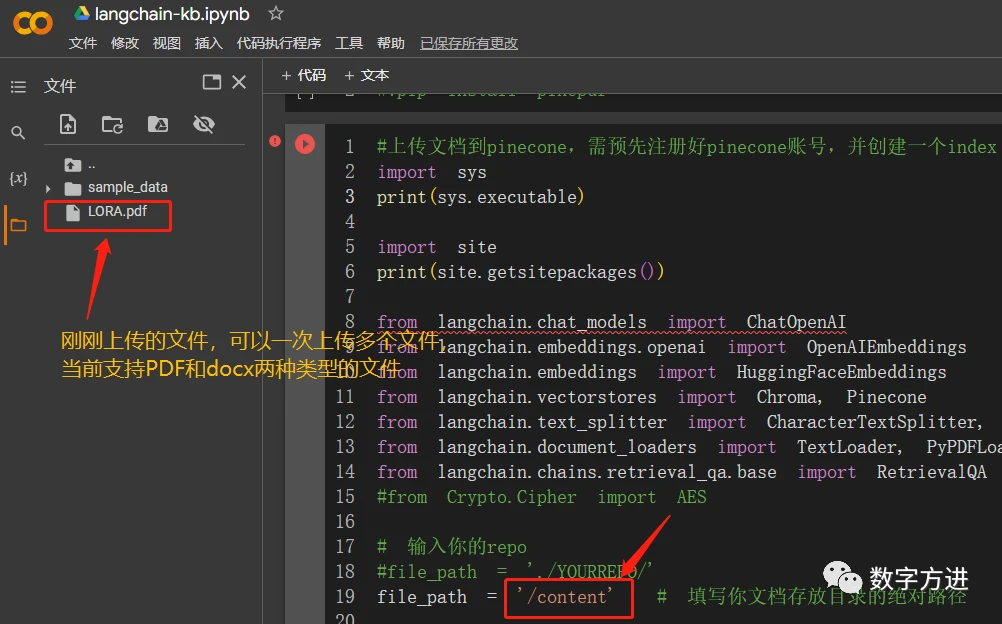
Task: Run the code cell play button
Action: click(305, 144)
